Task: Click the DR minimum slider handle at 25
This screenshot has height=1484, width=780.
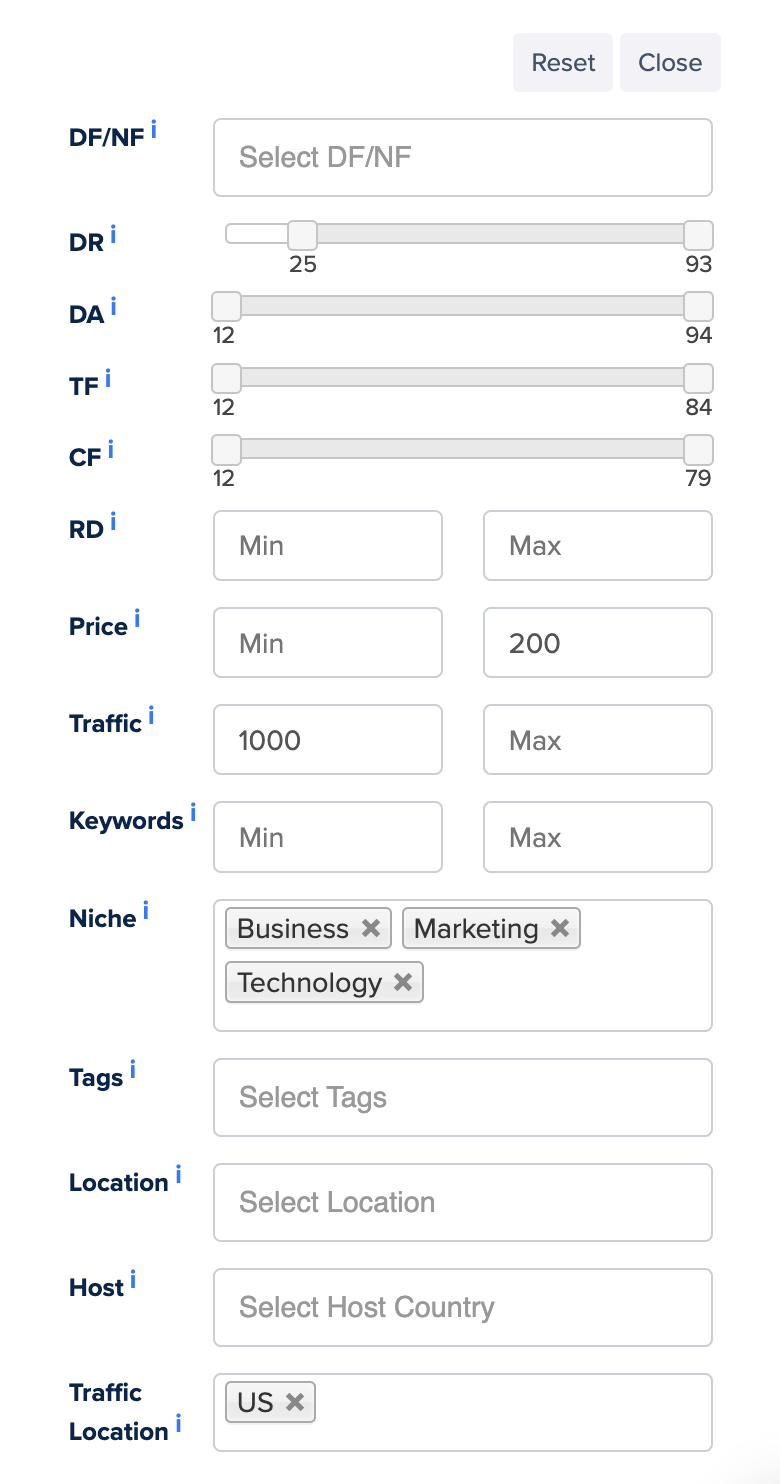Action: 302,235
